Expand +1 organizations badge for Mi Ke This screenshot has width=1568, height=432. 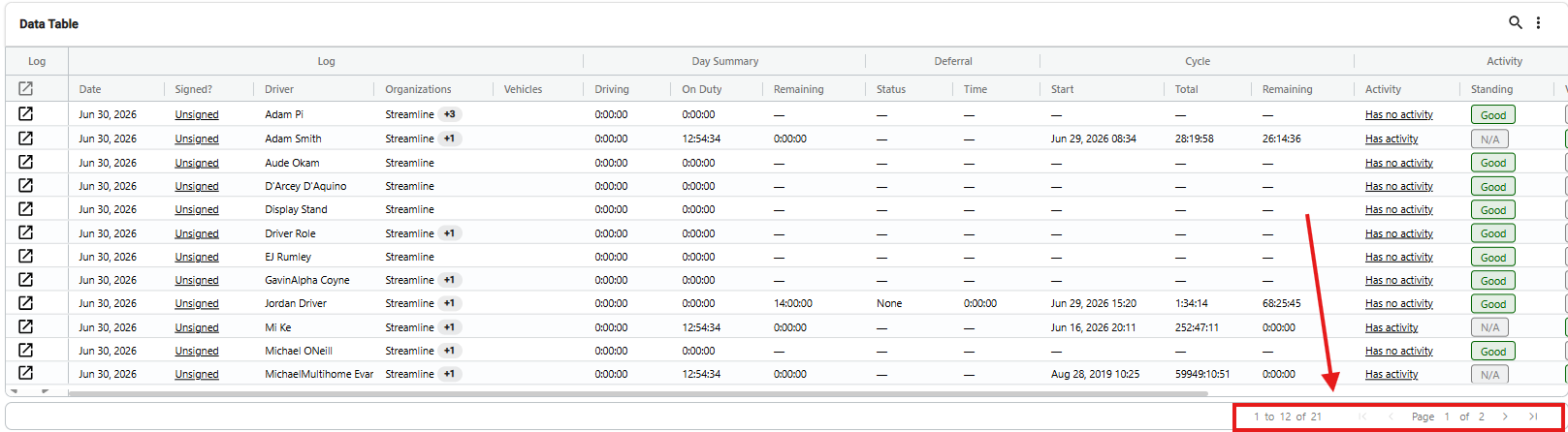450,327
